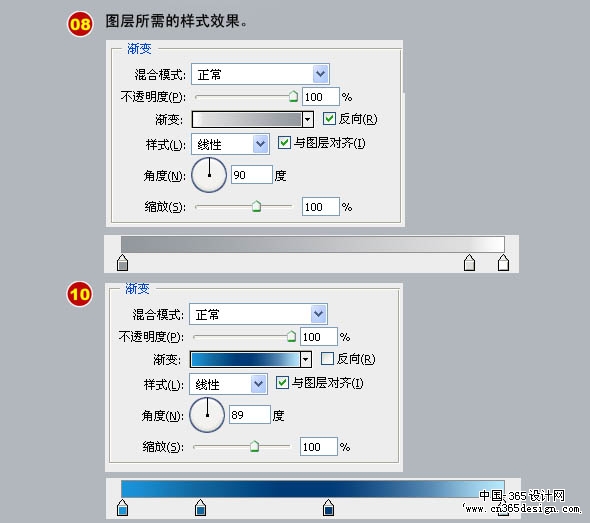590x523 pixels.
Task: Select the medium-blue second stop of the blue gradient
Action: pyautogui.click(x=201, y=508)
